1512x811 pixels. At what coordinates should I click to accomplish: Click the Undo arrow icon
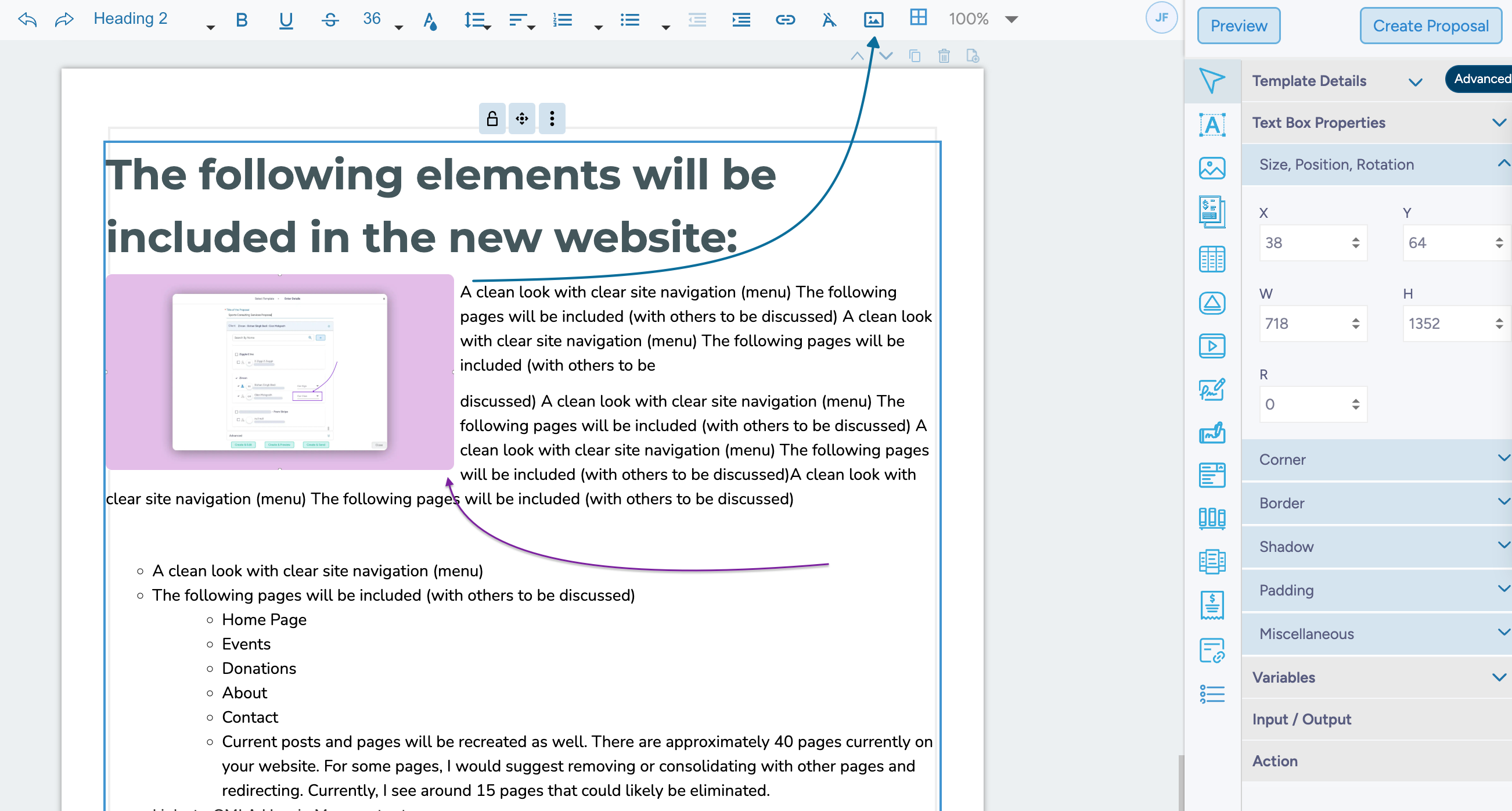click(x=27, y=19)
